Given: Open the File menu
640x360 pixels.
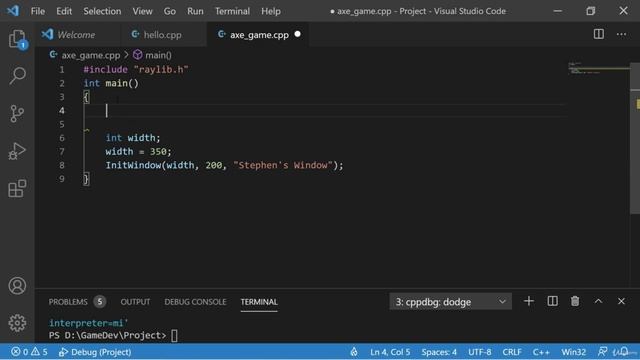Looking at the screenshot, I should 38,11.
